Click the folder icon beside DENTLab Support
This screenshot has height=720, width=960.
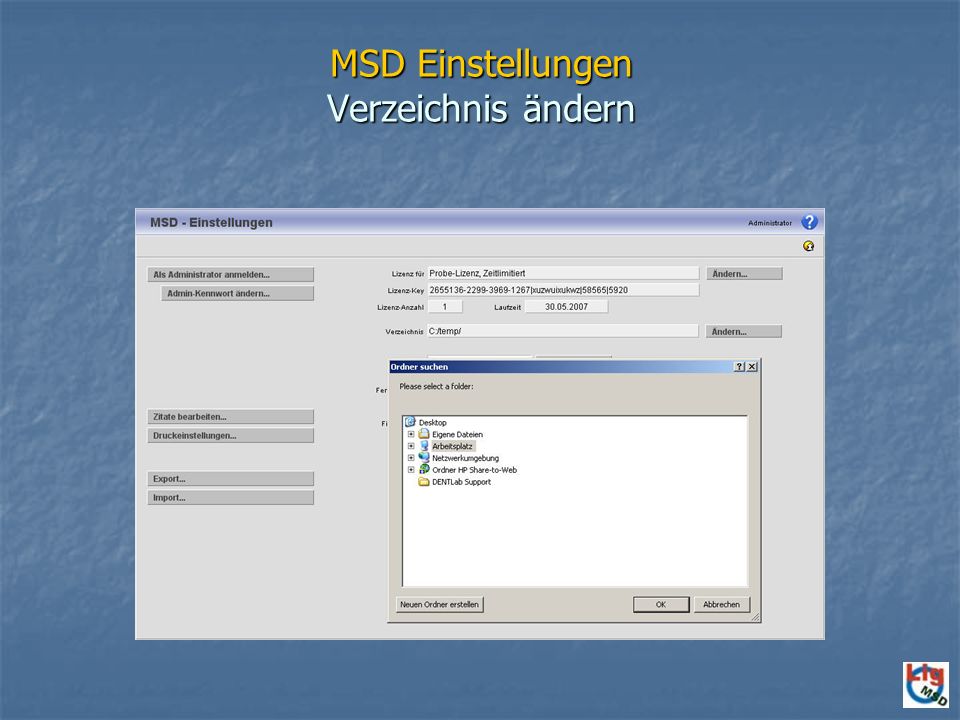[x=424, y=482]
